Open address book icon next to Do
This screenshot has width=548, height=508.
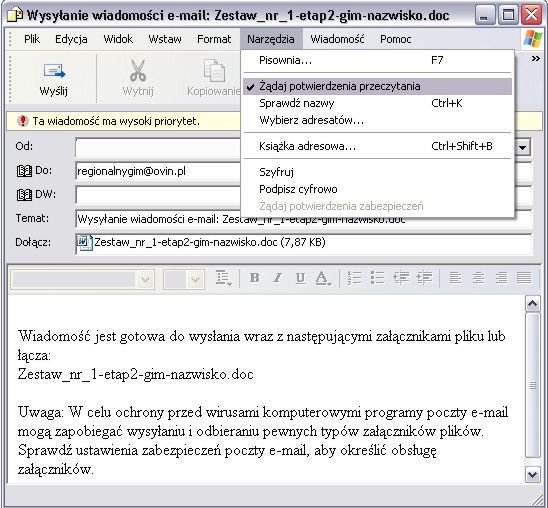24,171
